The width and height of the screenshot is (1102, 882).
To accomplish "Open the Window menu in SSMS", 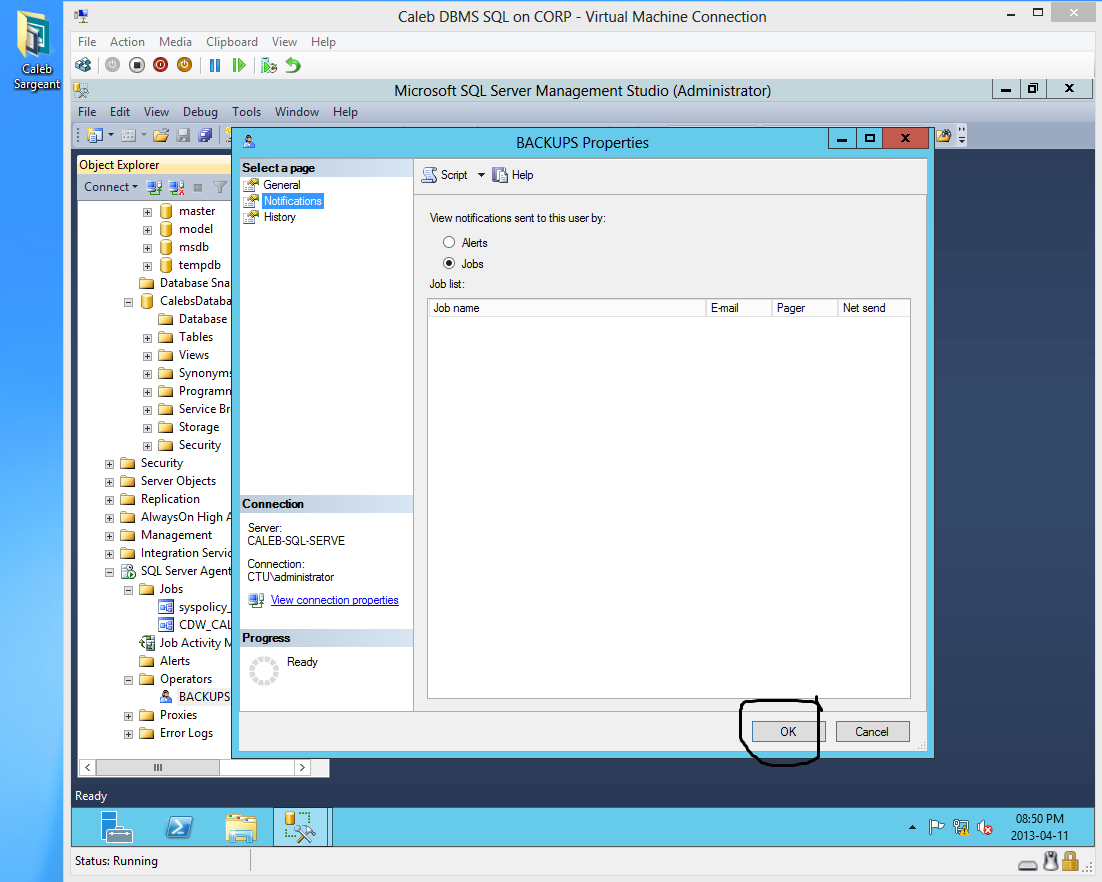I will click(297, 112).
